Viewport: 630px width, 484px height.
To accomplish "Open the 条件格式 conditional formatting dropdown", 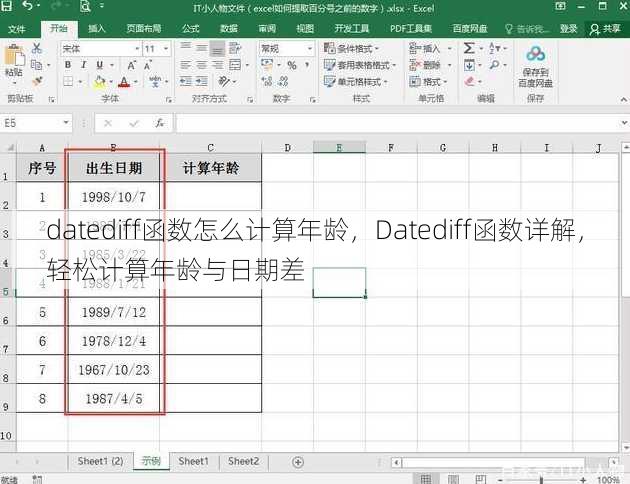I will click(352, 49).
